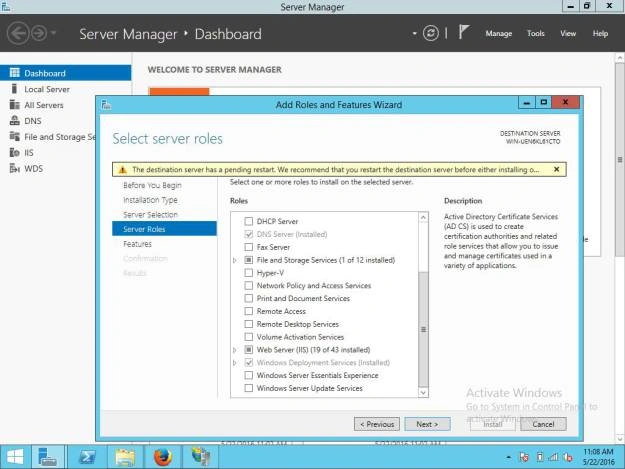Open File and Storage Services page
This screenshot has width=625, height=469.
pyautogui.click(x=48, y=137)
